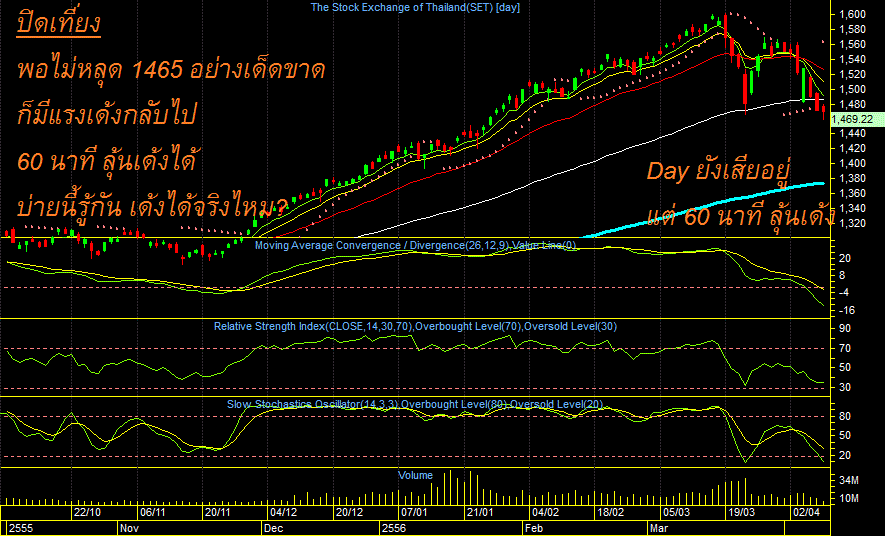
Task: Click the 21/01 date label
Action: point(480,512)
